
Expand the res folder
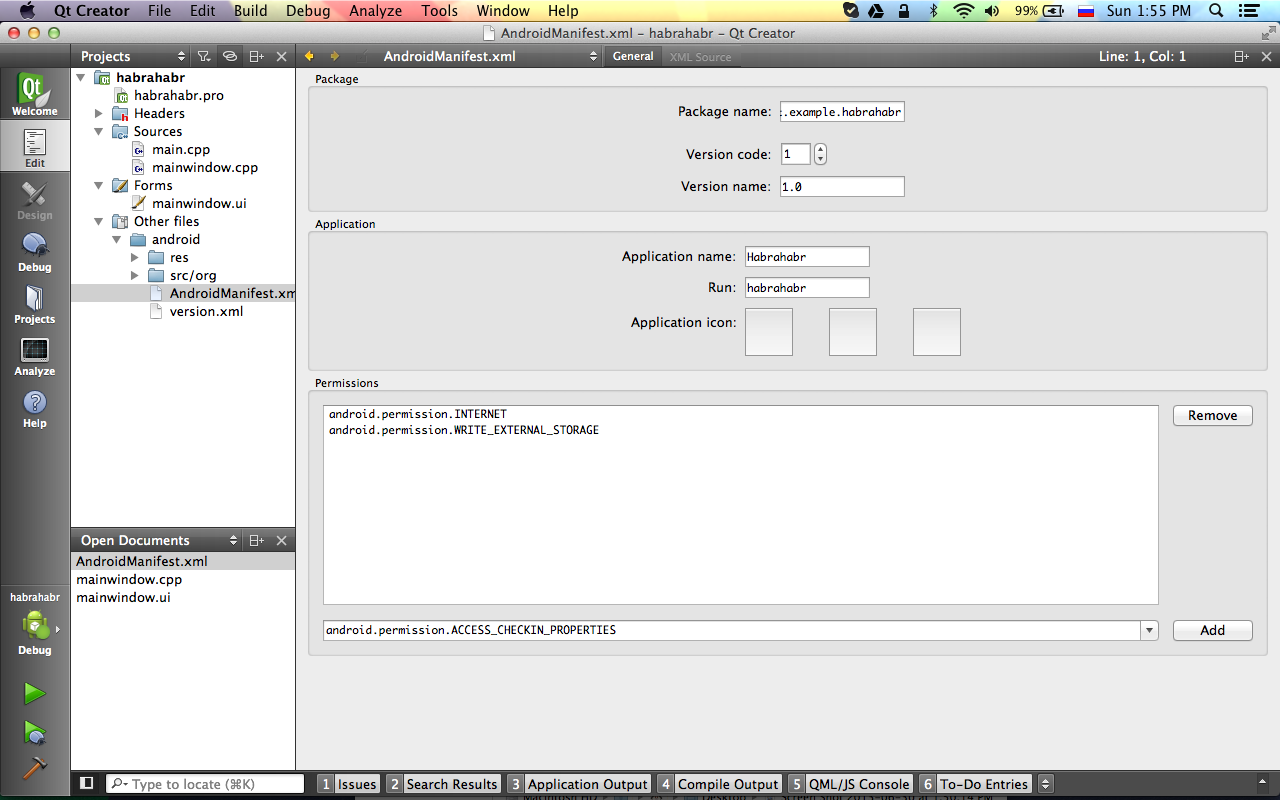pos(135,257)
